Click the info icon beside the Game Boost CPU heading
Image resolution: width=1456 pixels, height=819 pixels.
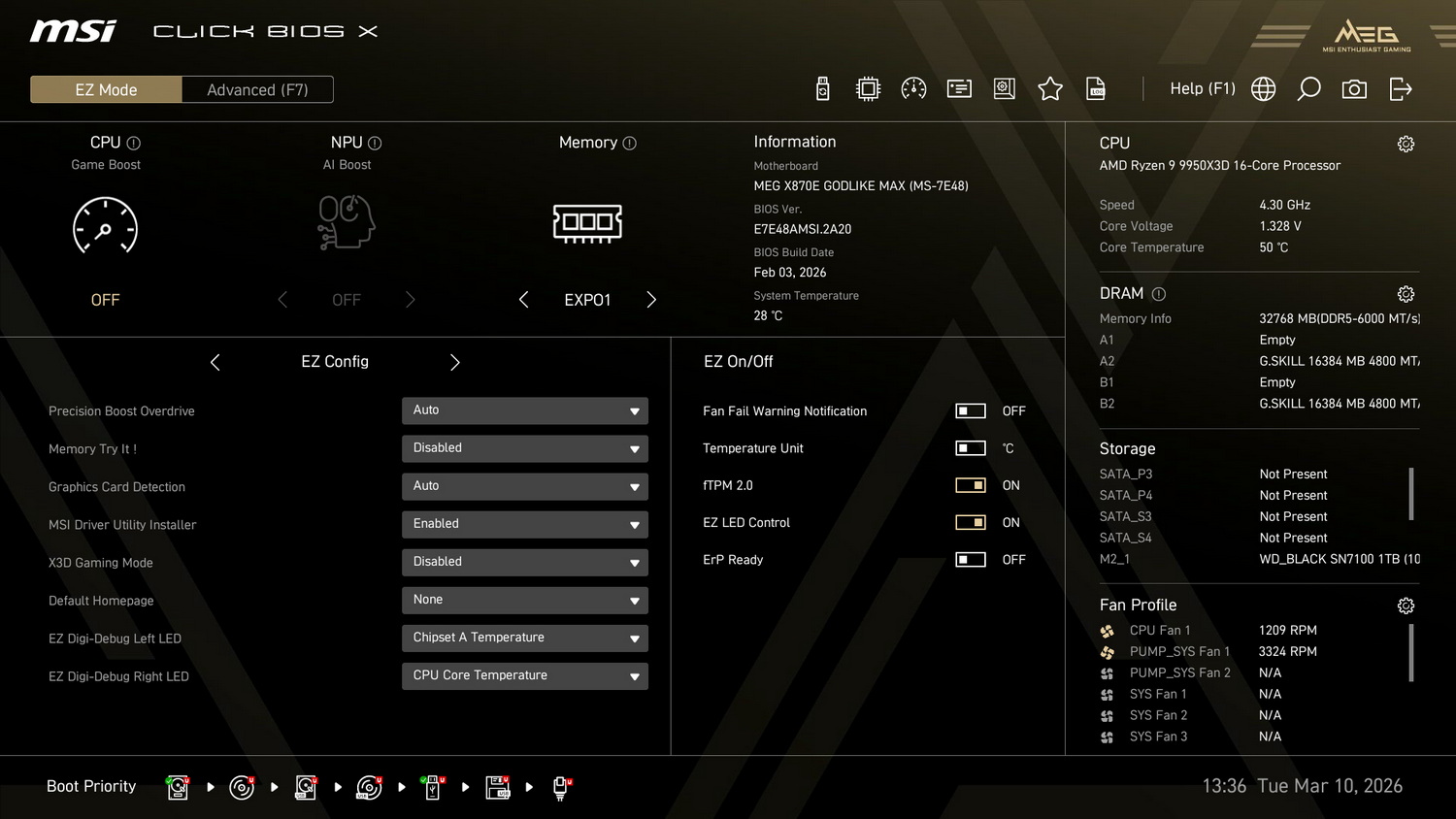point(134,143)
